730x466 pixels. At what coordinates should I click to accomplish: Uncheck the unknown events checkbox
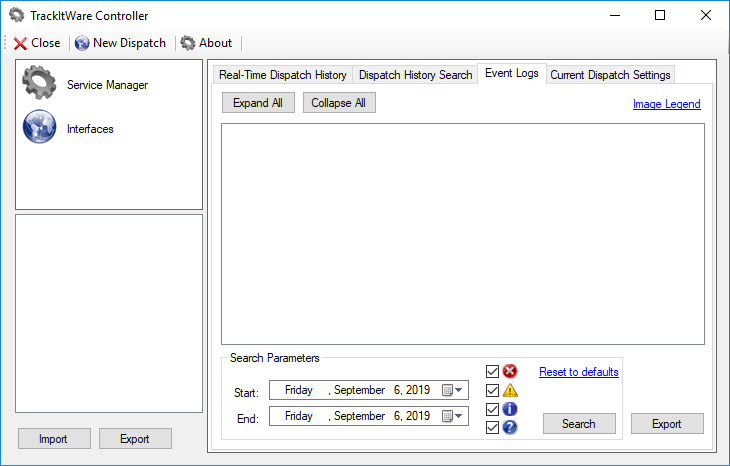pos(492,427)
